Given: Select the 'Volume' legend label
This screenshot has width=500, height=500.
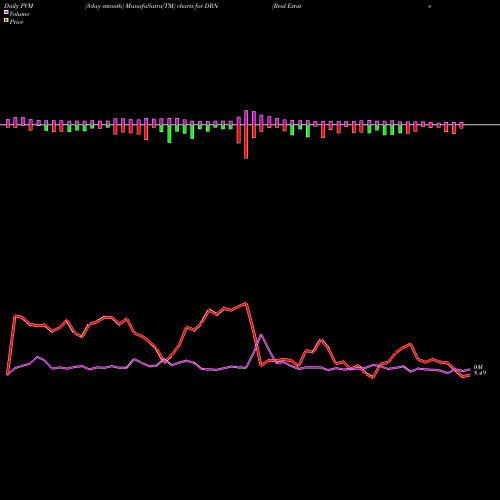Looking at the screenshot, I should coord(19,14).
